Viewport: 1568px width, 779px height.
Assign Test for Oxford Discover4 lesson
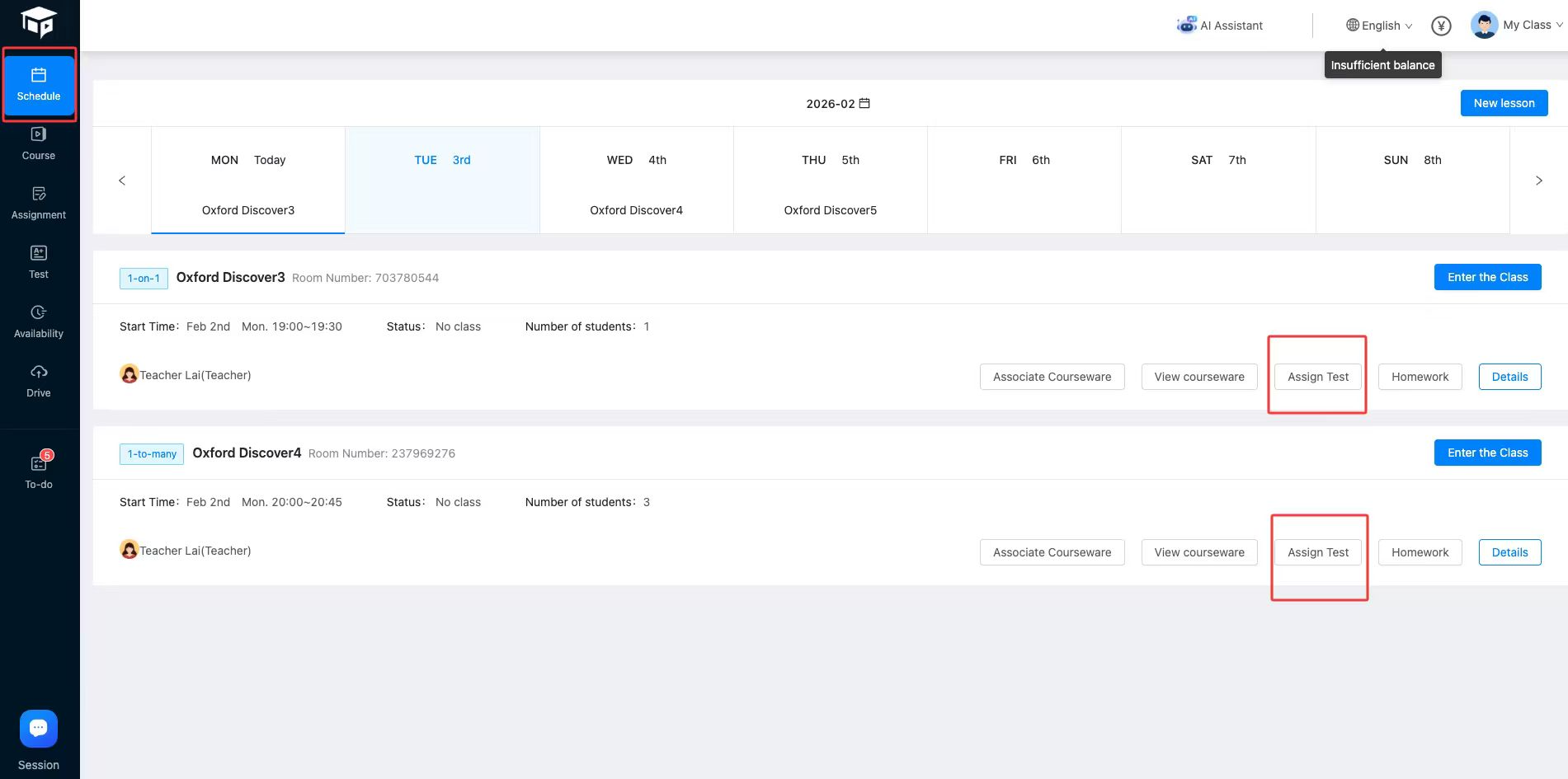pyautogui.click(x=1318, y=552)
